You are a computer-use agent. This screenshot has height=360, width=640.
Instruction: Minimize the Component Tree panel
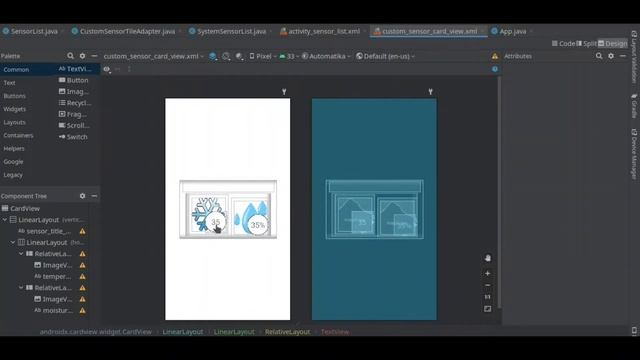coord(94,196)
